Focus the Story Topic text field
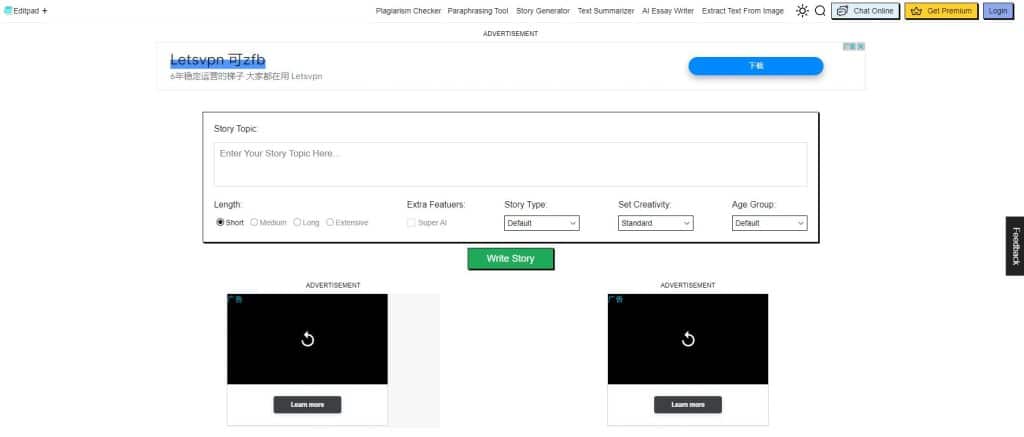Screen dimensions: 1024x437 point(510,164)
